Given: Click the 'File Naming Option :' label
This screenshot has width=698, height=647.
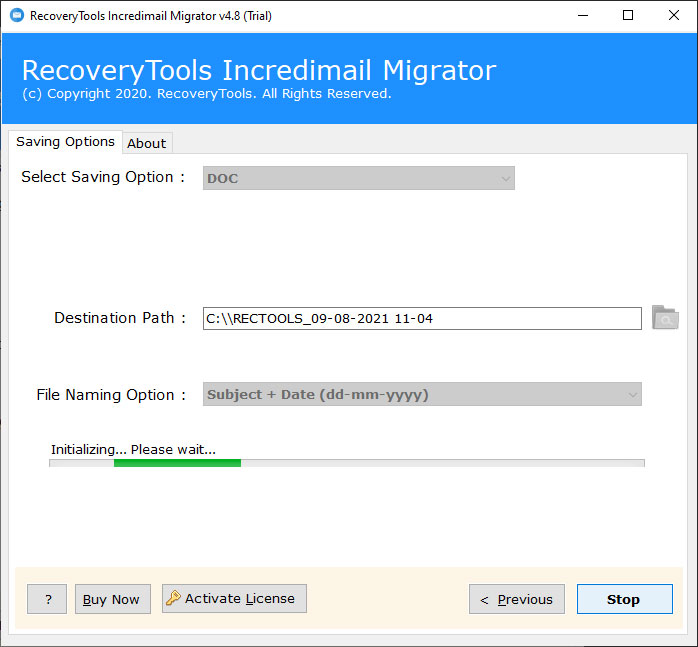Looking at the screenshot, I should [x=111, y=395].
